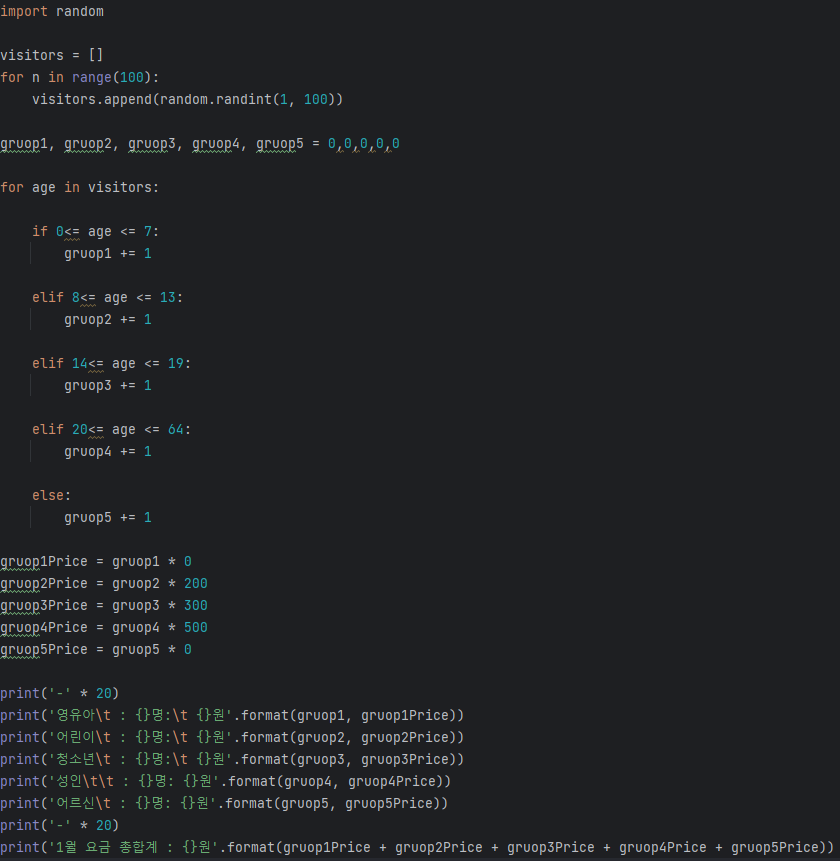The width and height of the screenshot is (840, 861).
Task: Click the 'elif 20<= age <= 64:' condition
Action: click(111, 429)
